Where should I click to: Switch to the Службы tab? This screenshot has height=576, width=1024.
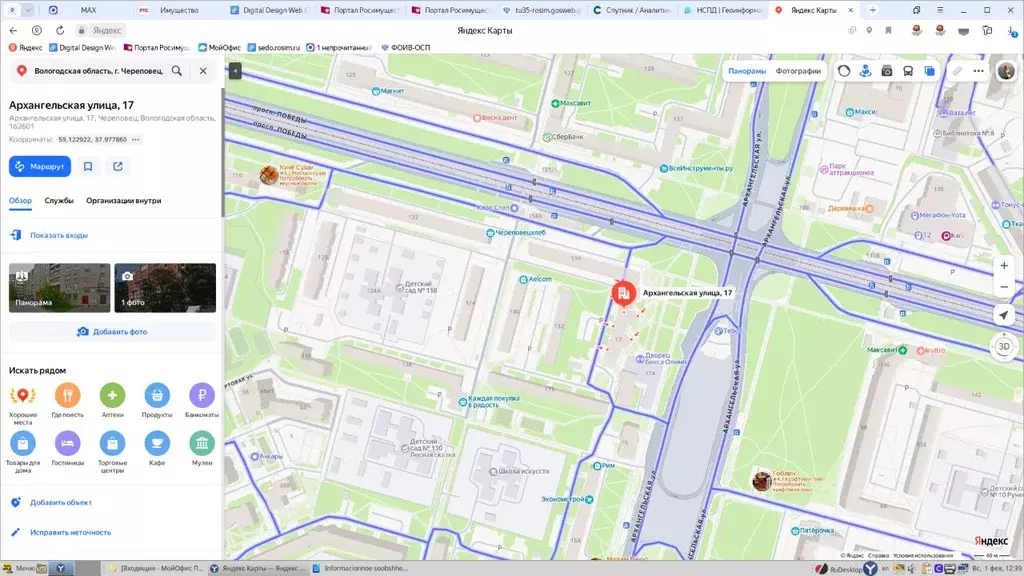click(x=59, y=201)
